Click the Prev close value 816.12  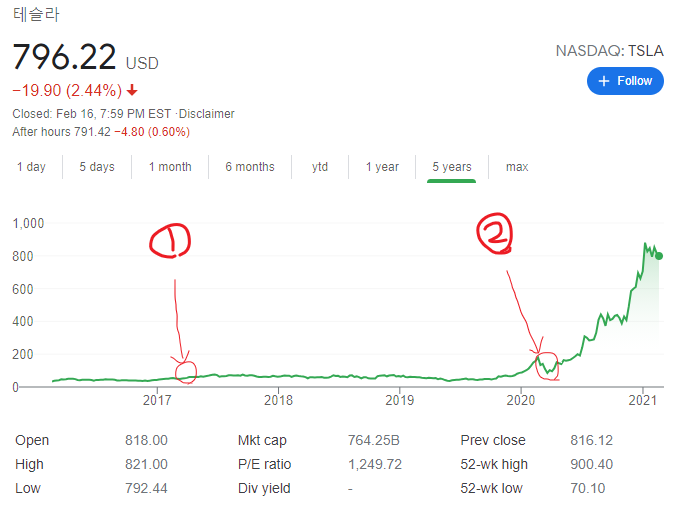pyautogui.click(x=592, y=440)
